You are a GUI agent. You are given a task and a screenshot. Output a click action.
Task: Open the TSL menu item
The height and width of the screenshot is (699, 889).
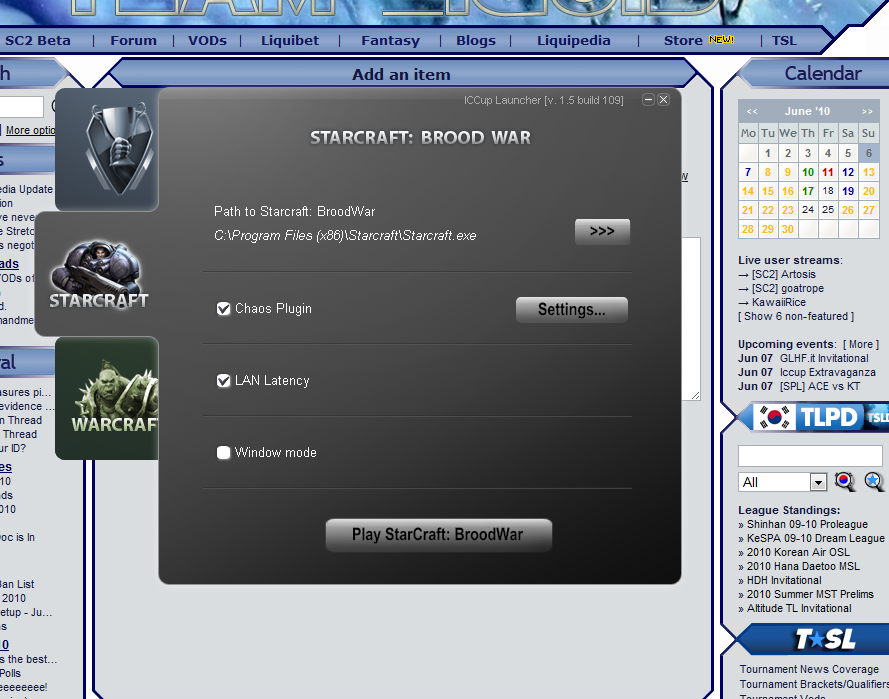click(784, 41)
